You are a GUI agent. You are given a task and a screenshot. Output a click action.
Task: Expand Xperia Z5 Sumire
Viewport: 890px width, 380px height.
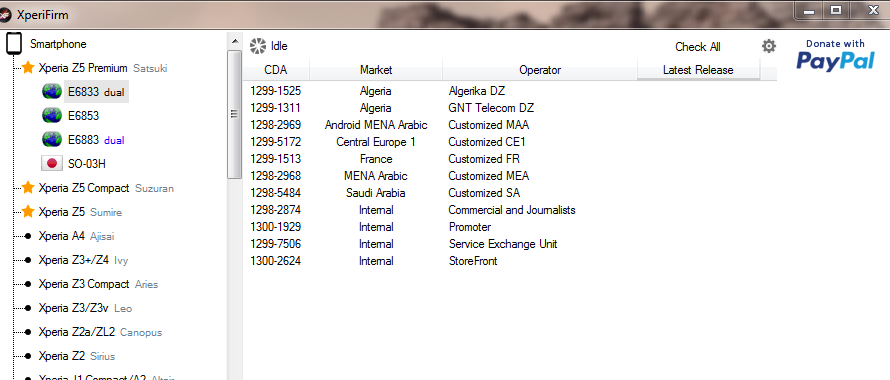point(80,212)
